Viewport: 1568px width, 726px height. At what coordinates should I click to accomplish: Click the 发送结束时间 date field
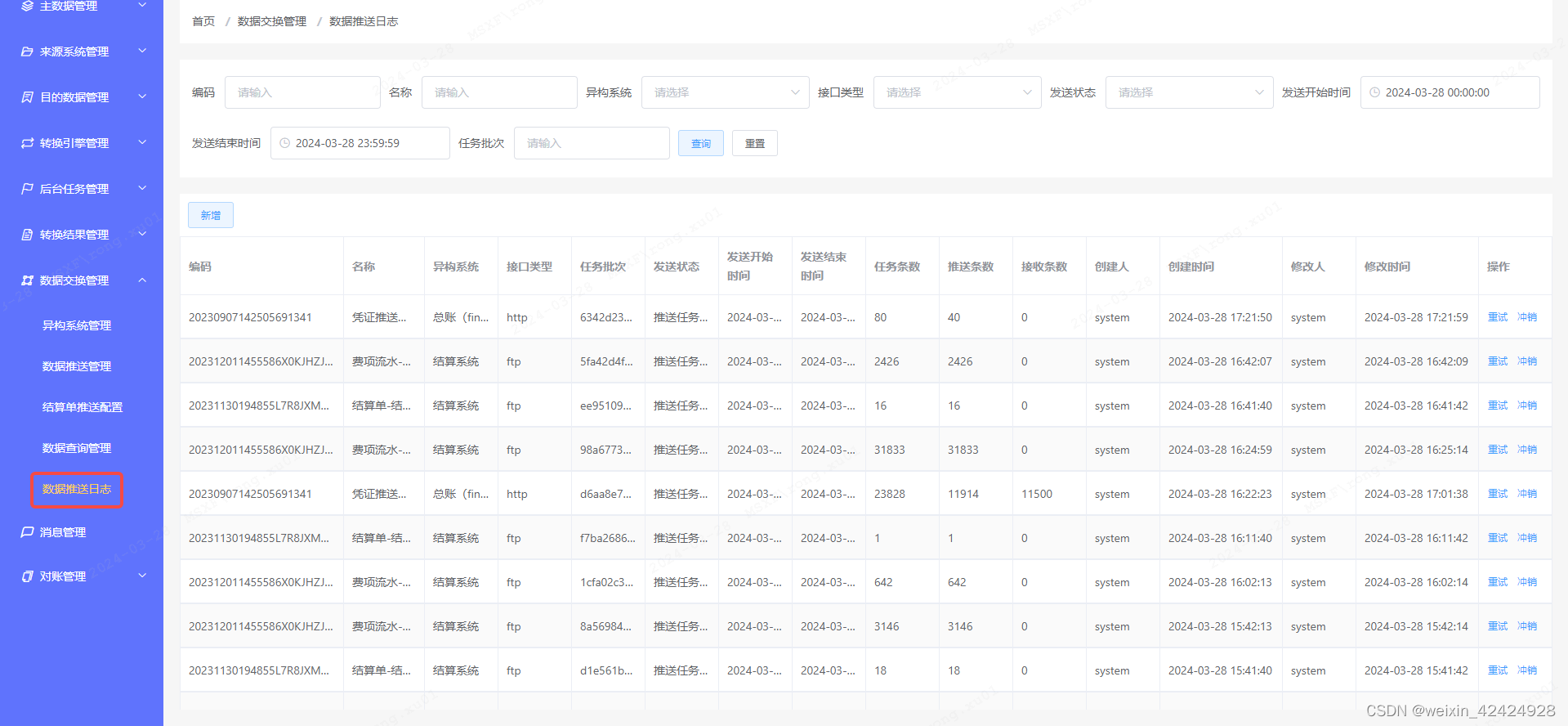coord(360,143)
